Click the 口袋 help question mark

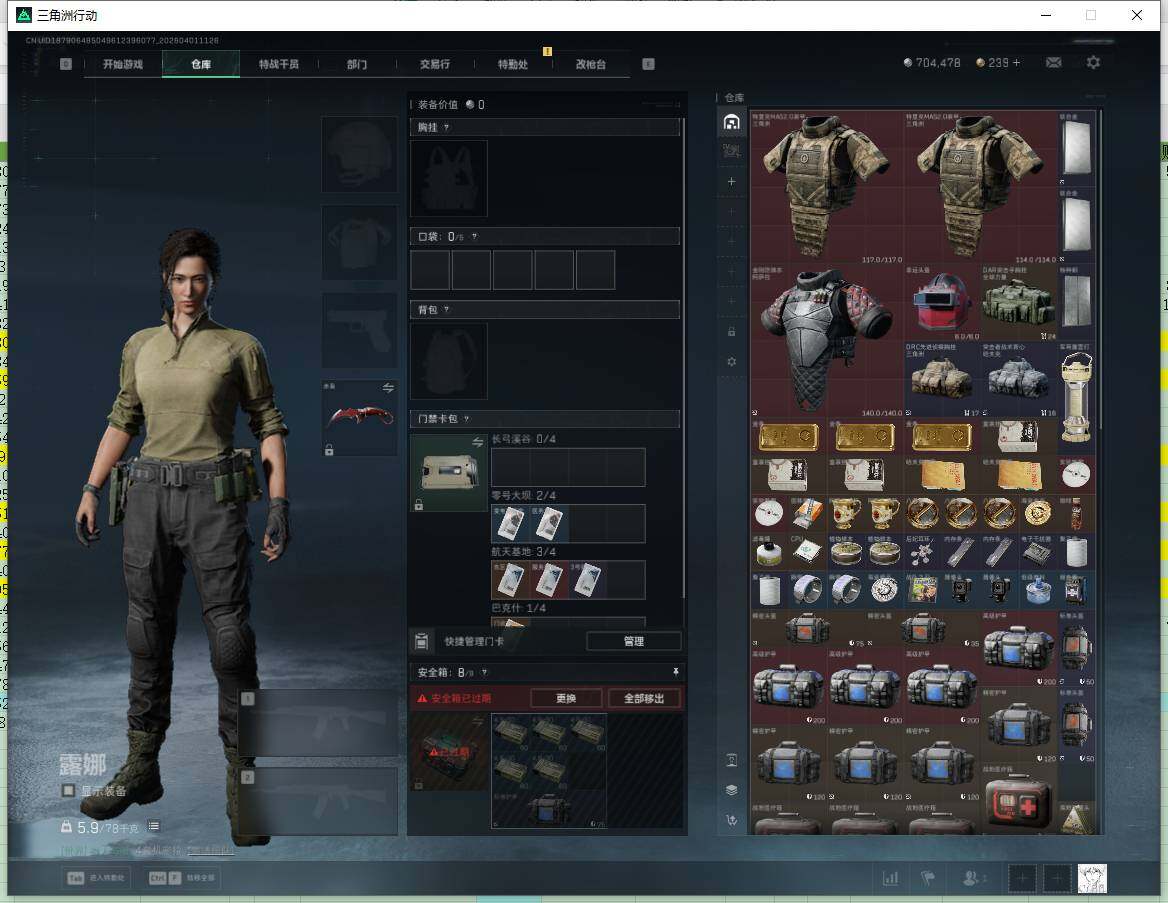[474, 237]
